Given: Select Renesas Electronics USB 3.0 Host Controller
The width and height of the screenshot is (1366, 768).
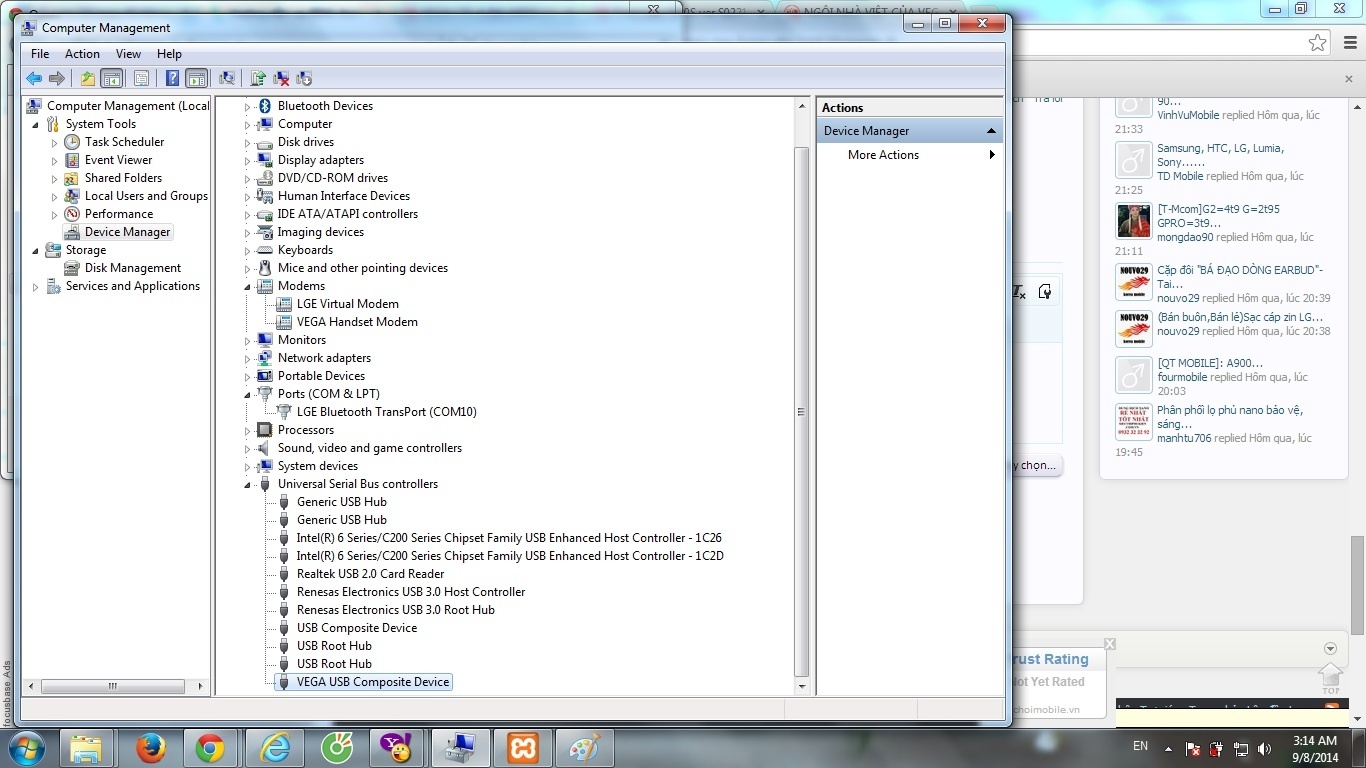Looking at the screenshot, I should [410, 592].
